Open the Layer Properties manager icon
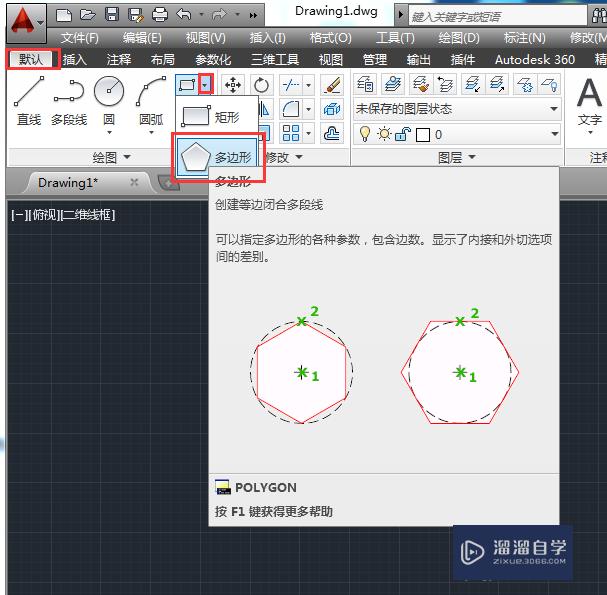607x595 pixels. [365, 84]
